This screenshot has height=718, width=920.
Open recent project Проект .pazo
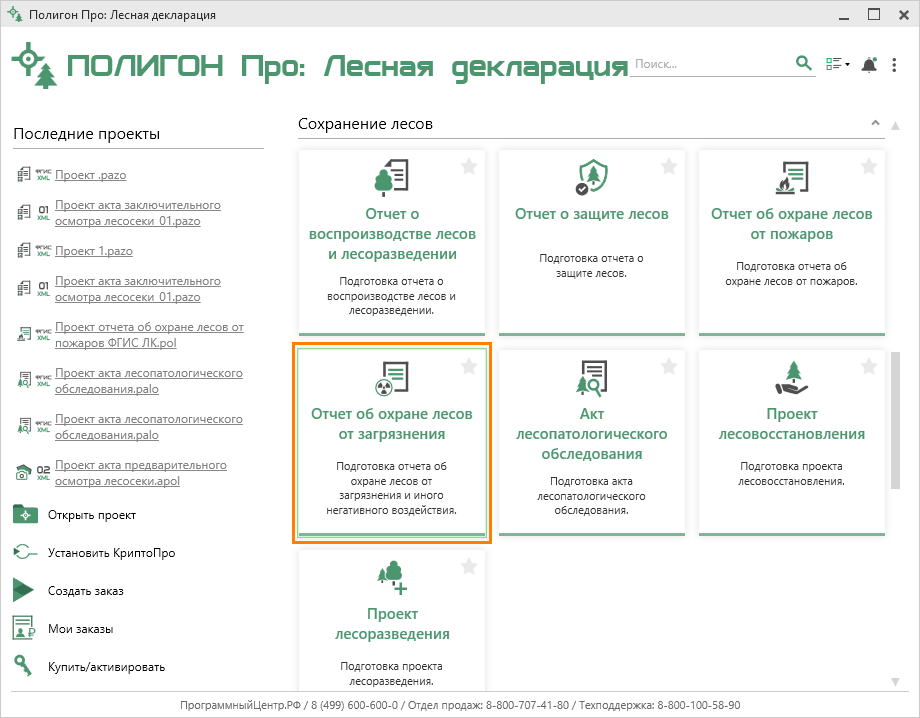[90, 175]
